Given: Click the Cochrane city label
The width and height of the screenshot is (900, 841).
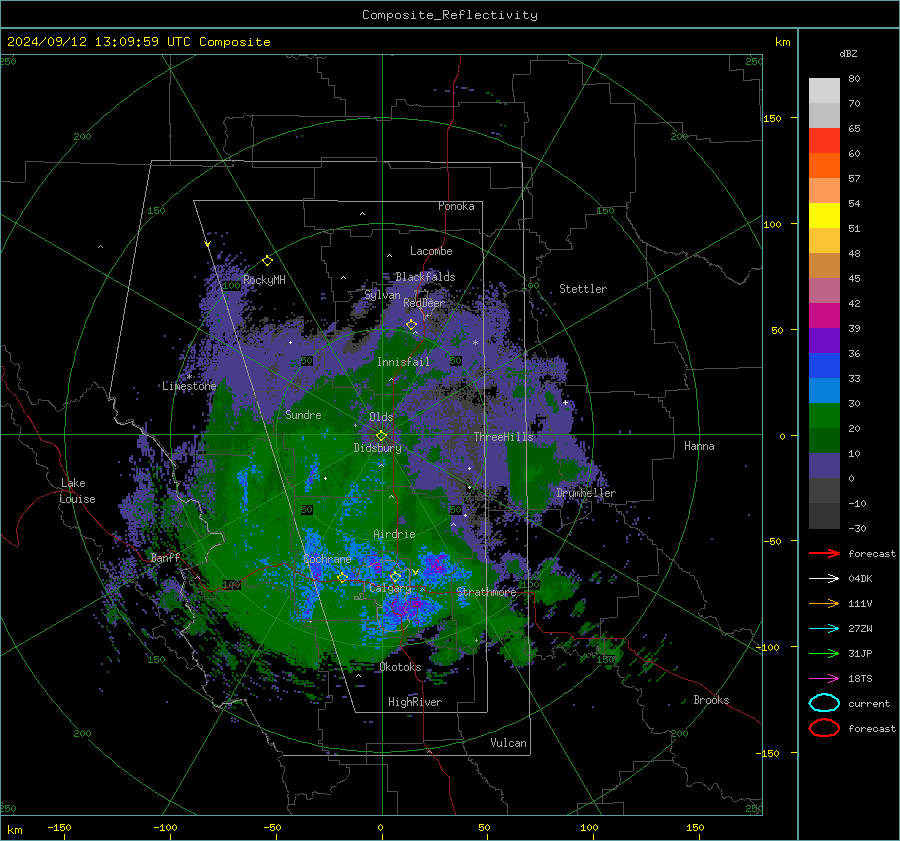Looking at the screenshot, I should pyautogui.click(x=327, y=559).
